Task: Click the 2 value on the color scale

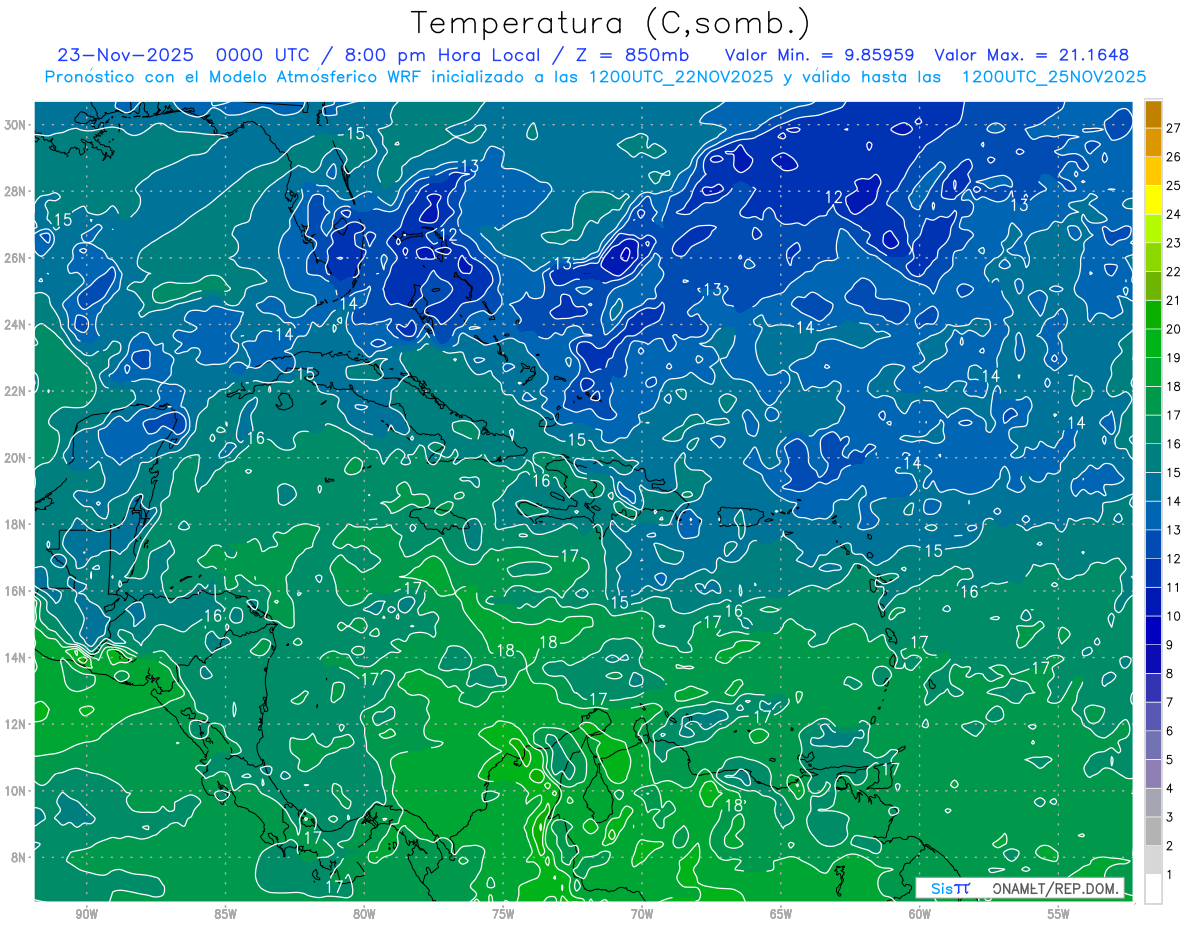Action: [x=1170, y=846]
